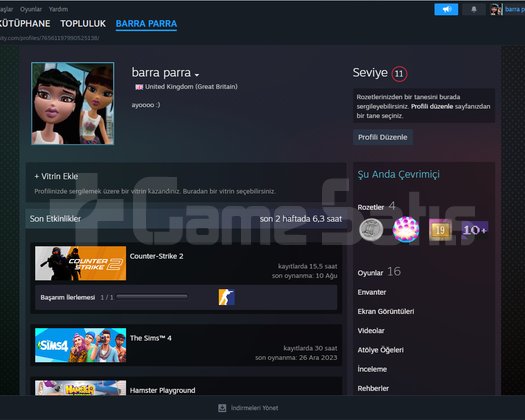Click İndirmeleri Yönet at the bottom
The image size is (525, 420).
click(254, 408)
